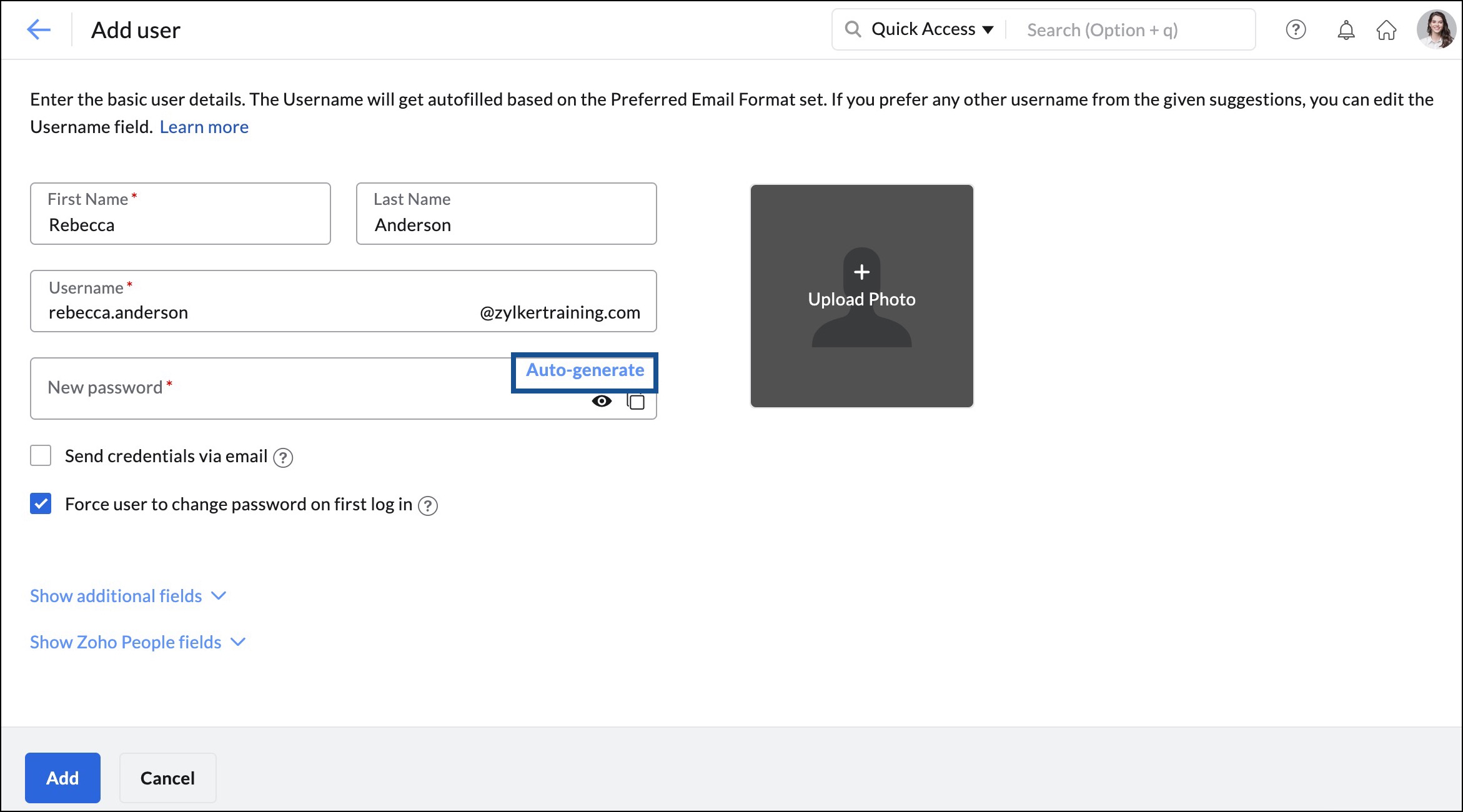1463x812 pixels.
Task: Toggle the password visibility eye icon
Action: [x=601, y=401]
